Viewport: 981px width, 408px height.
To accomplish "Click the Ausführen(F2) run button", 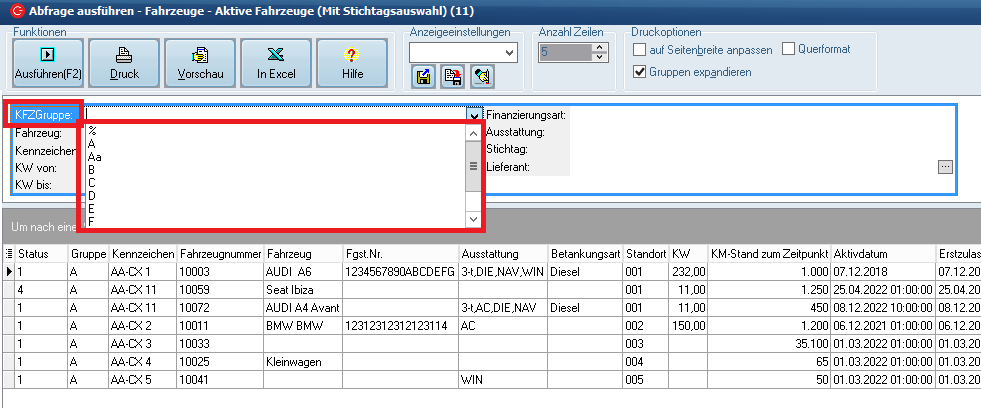I will [x=47, y=64].
